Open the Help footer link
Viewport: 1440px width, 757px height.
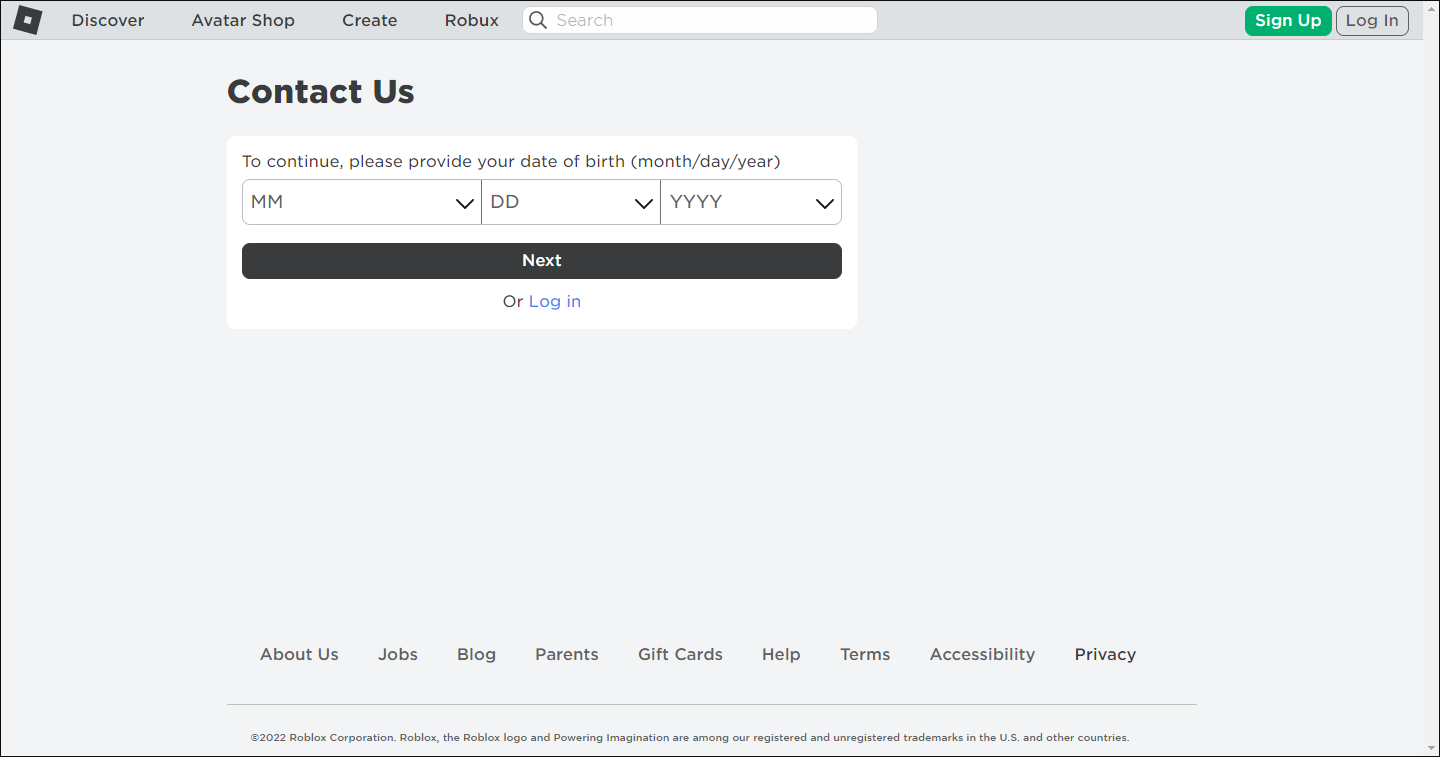[x=781, y=654]
